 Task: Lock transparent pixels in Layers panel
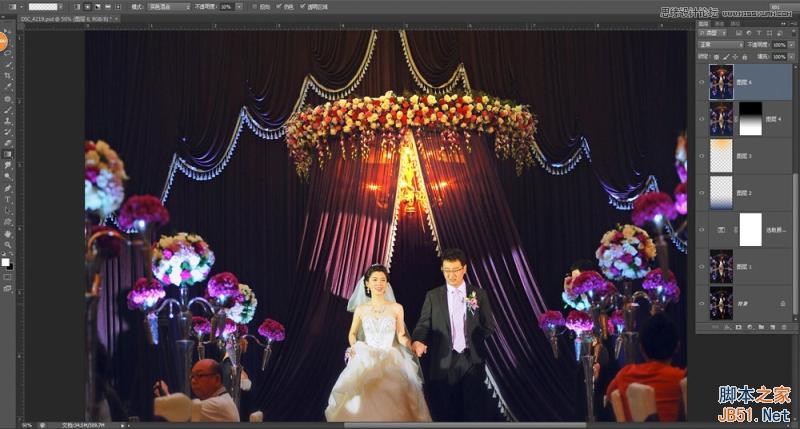pos(716,57)
